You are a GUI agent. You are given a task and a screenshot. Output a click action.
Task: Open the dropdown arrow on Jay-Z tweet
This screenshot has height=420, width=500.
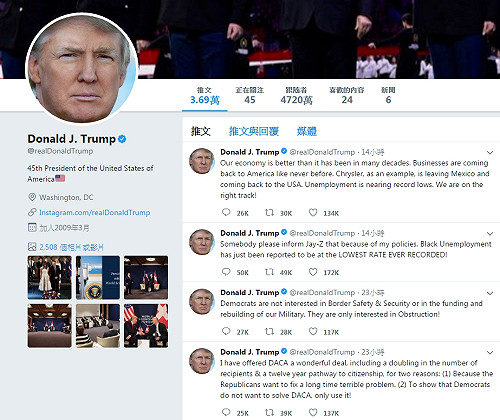[x=490, y=234]
